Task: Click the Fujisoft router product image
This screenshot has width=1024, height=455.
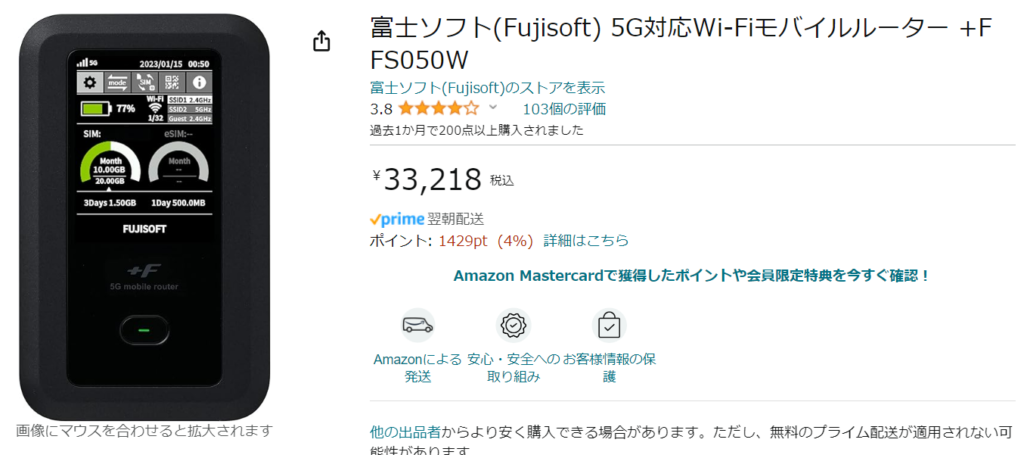Action: click(144, 217)
